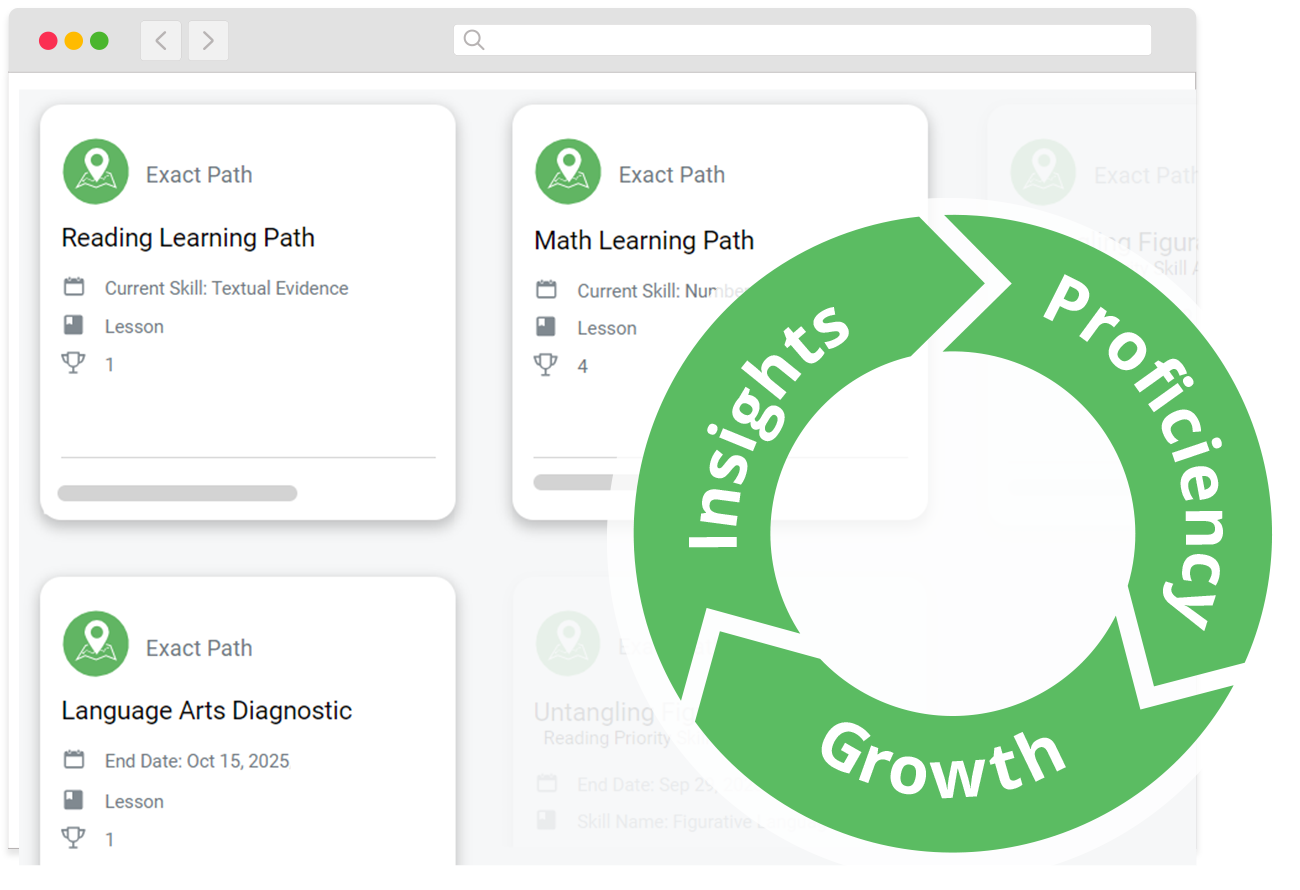Click the browser address search field
Viewport: 1300px width, 890px height.
coord(802,40)
